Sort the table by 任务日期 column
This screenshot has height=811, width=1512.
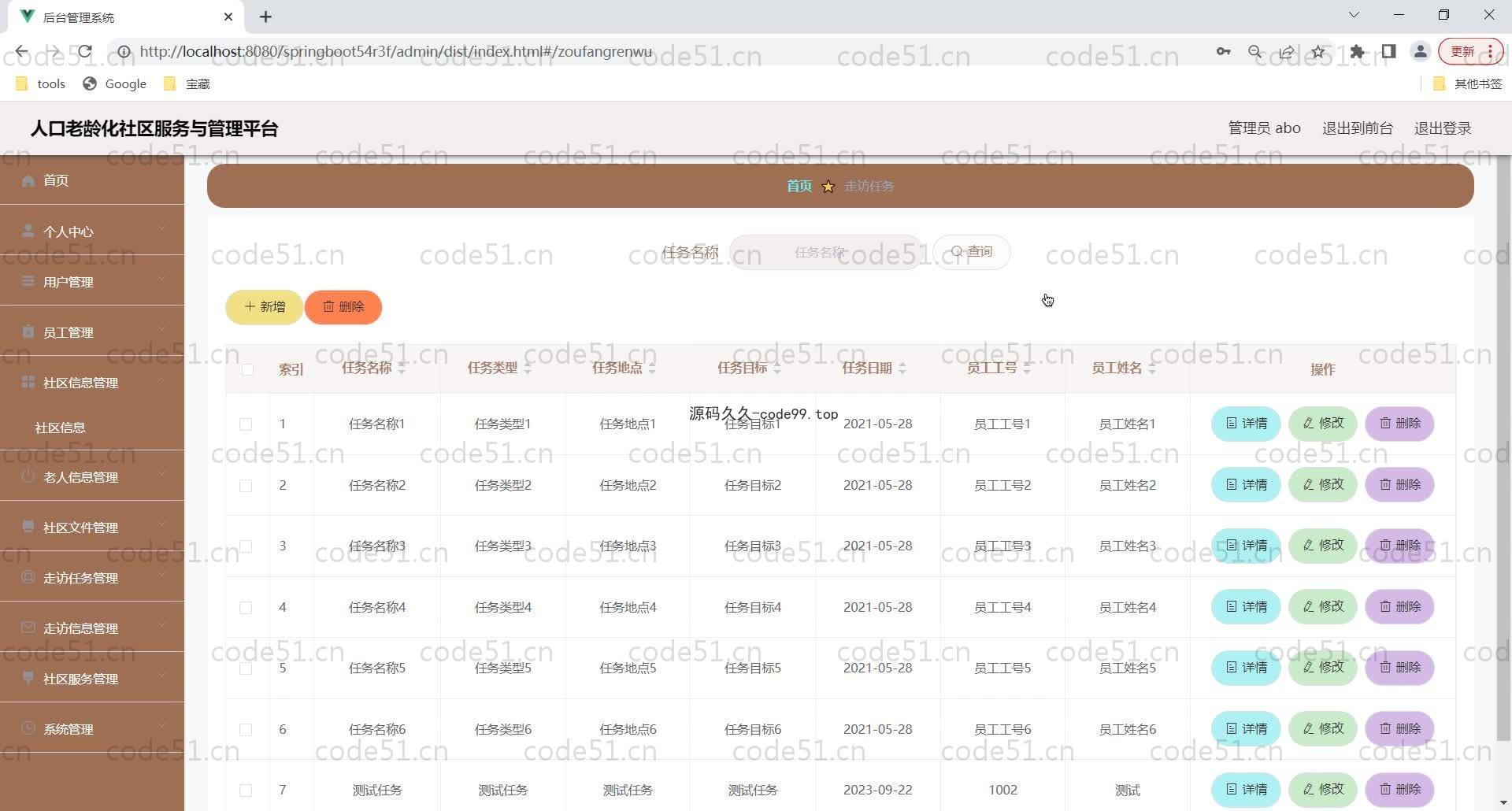pos(902,368)
